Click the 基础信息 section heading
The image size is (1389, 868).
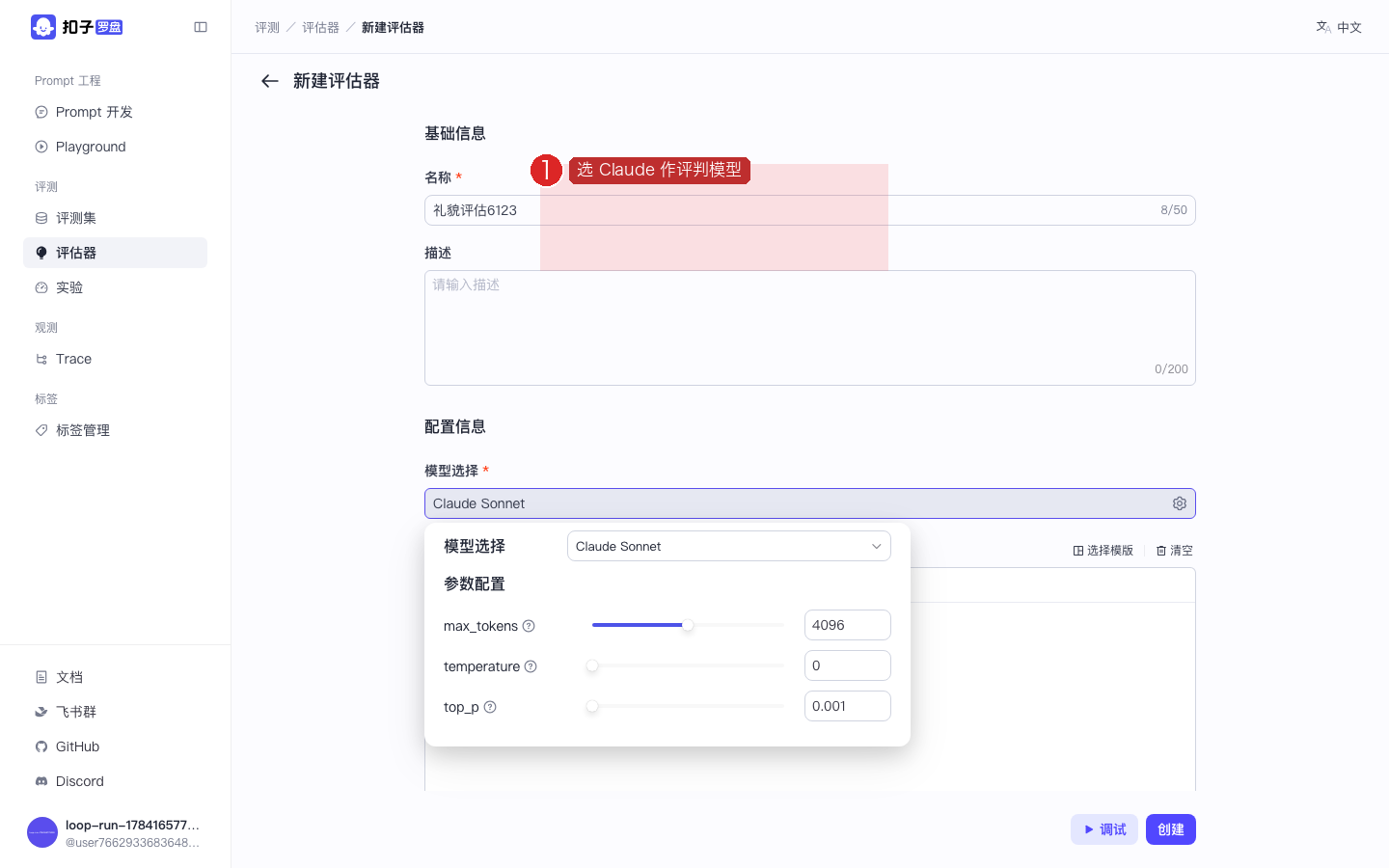[455, 133]
